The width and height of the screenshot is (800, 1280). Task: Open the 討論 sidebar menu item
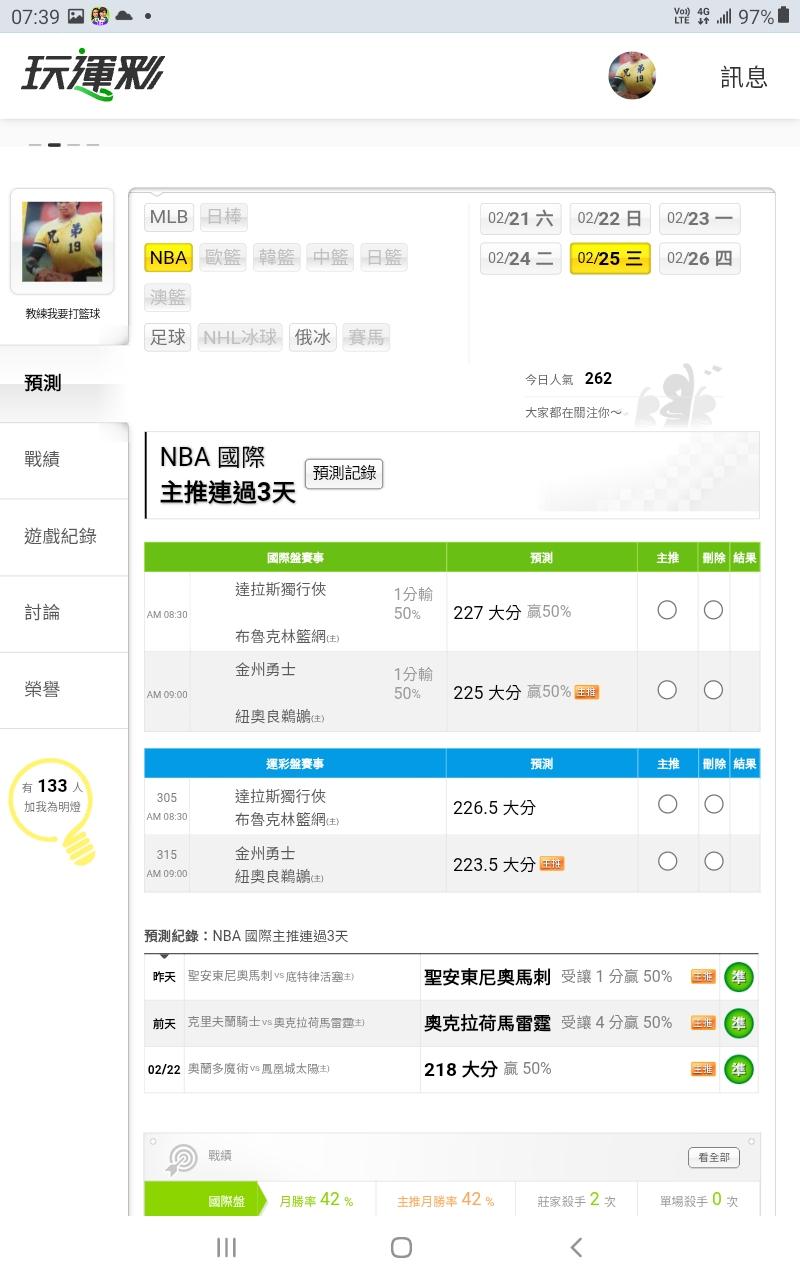[64, 613]
